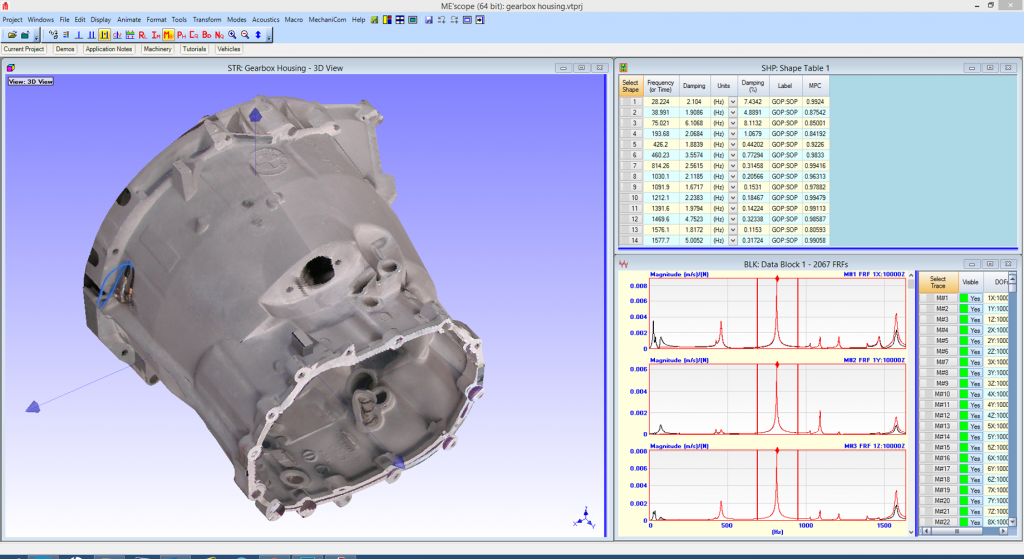
Task: Open Units dropdown for shape 1
Action: [732, 102]
